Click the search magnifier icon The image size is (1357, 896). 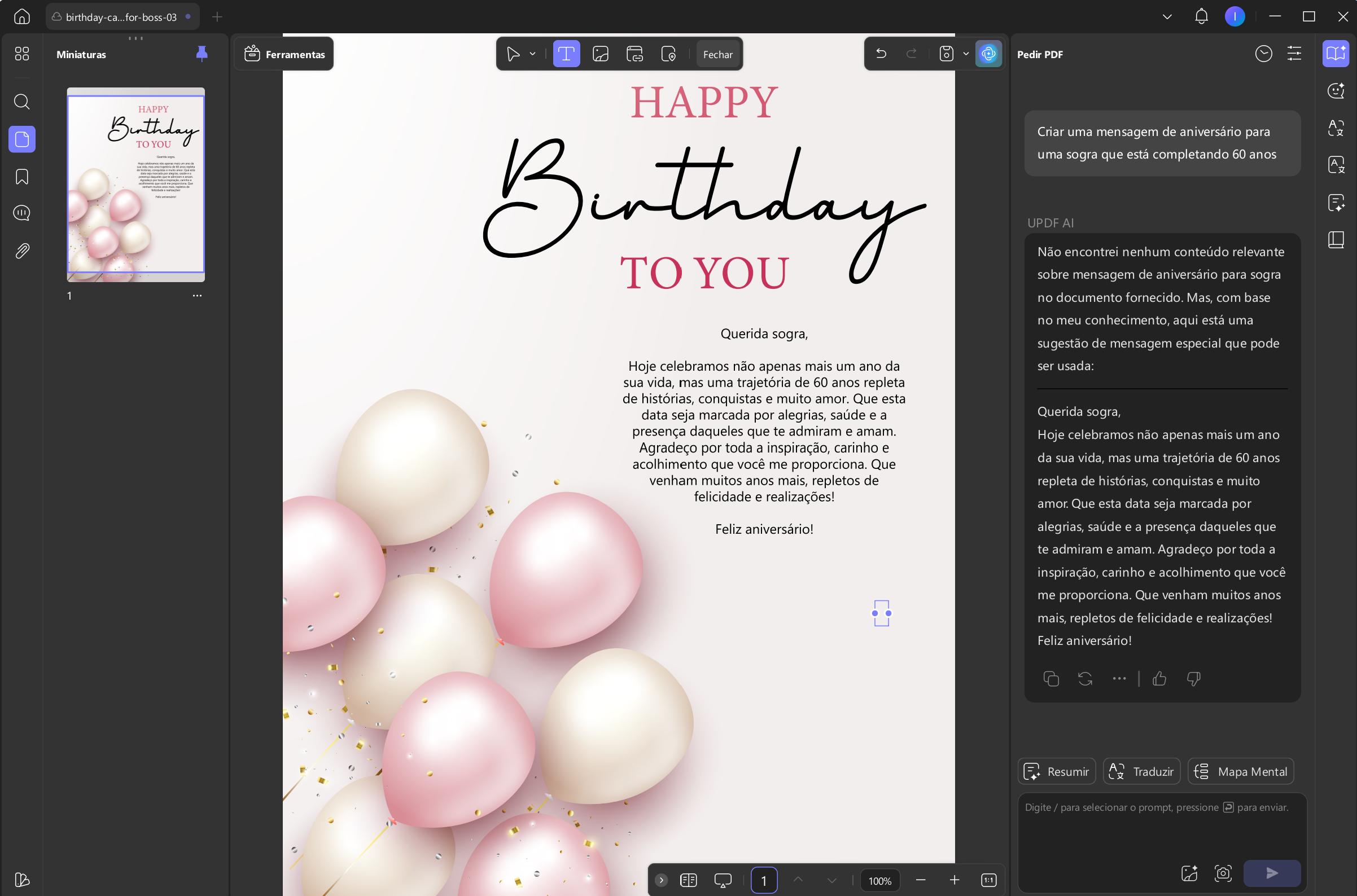coord(21,102)
